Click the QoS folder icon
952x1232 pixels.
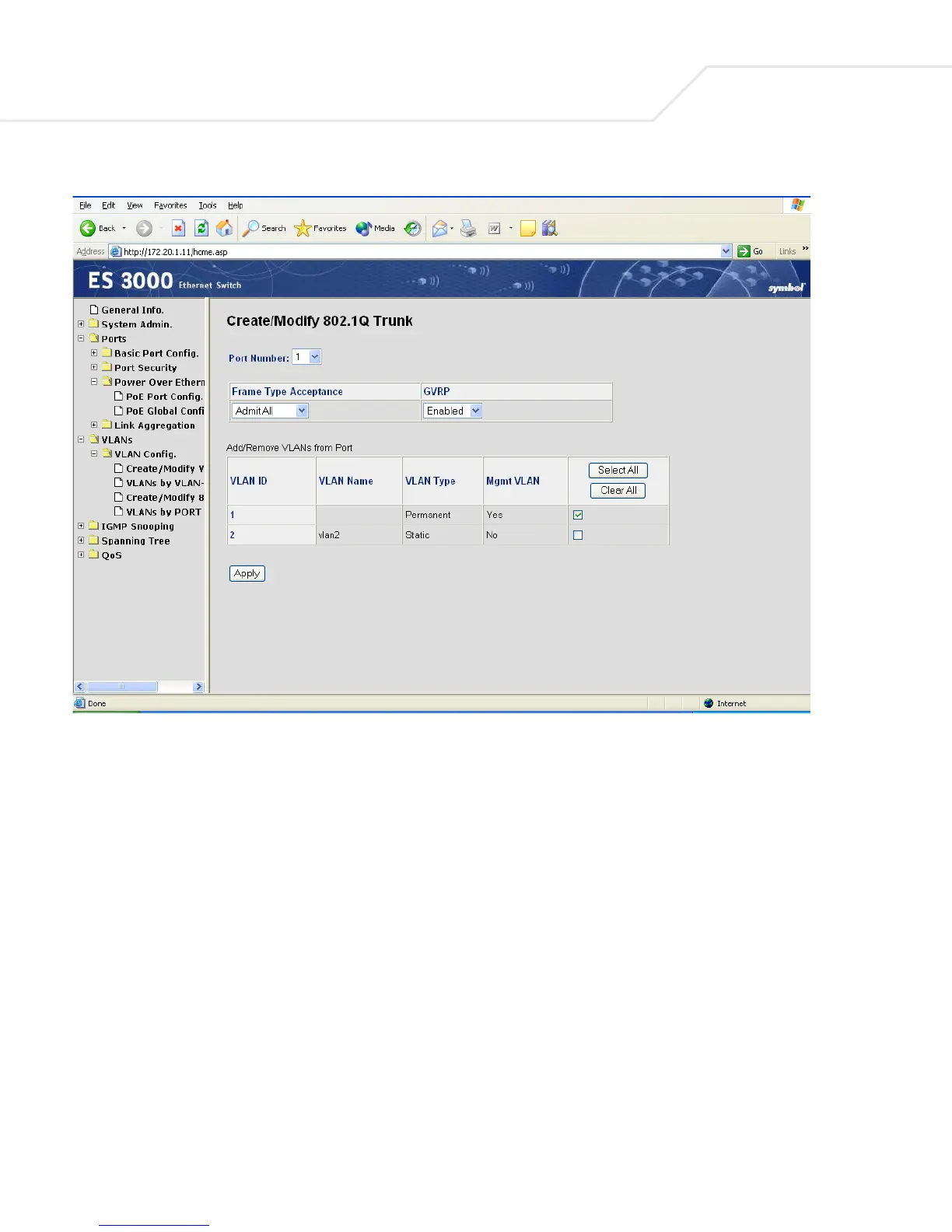pyautogui.click(x=93, y=555)
